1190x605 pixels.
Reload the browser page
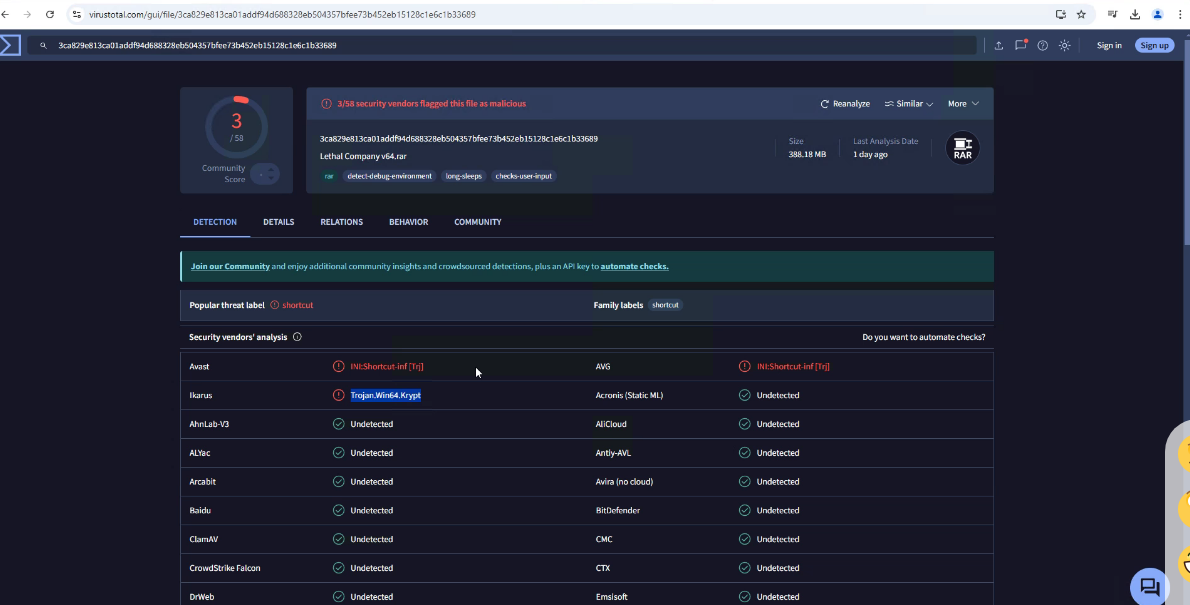pyautogui.click(x=50, y=14)
